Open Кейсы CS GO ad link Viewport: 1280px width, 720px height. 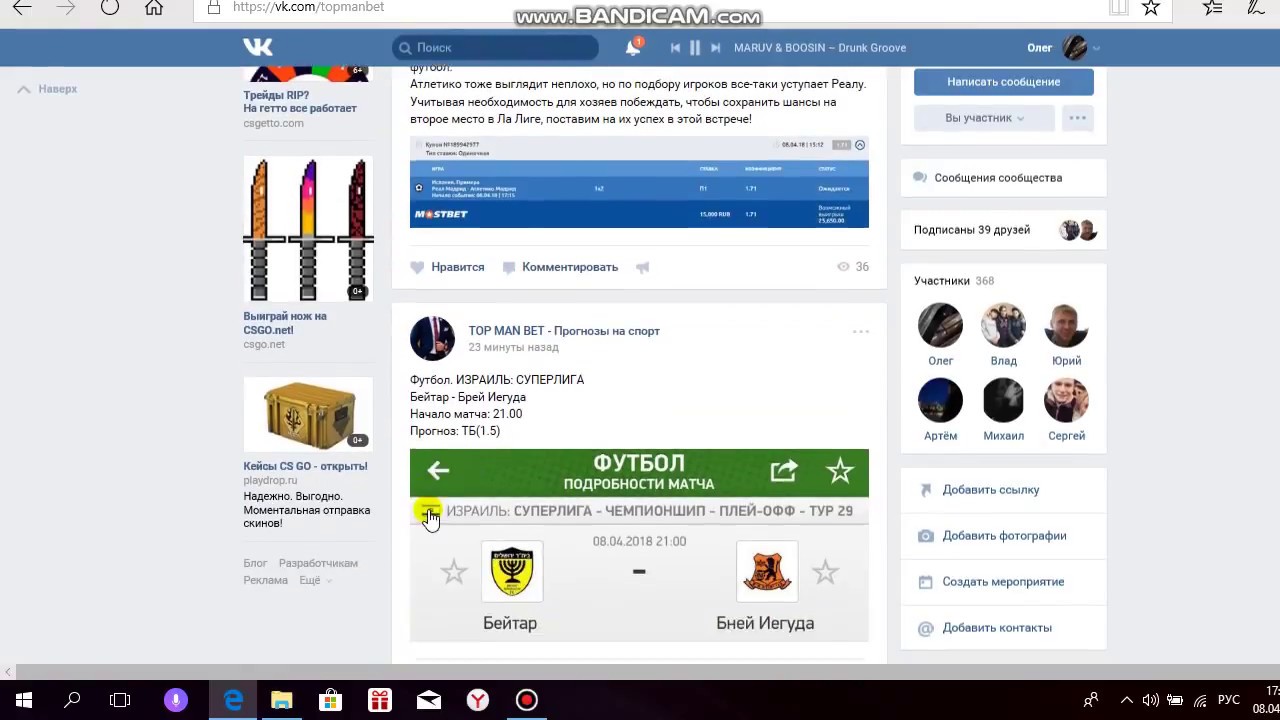point(305,466)
